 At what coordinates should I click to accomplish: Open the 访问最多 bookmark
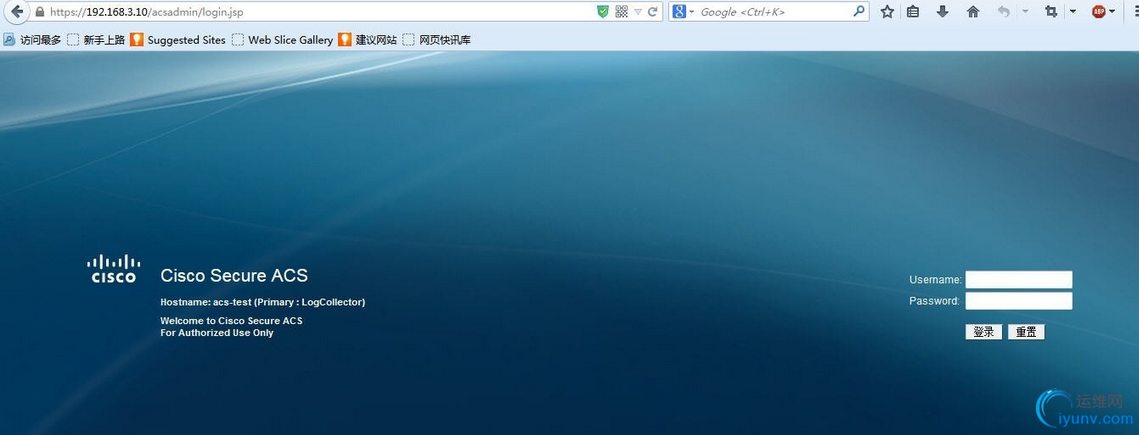pyautogui.click(x=33, y=40)
